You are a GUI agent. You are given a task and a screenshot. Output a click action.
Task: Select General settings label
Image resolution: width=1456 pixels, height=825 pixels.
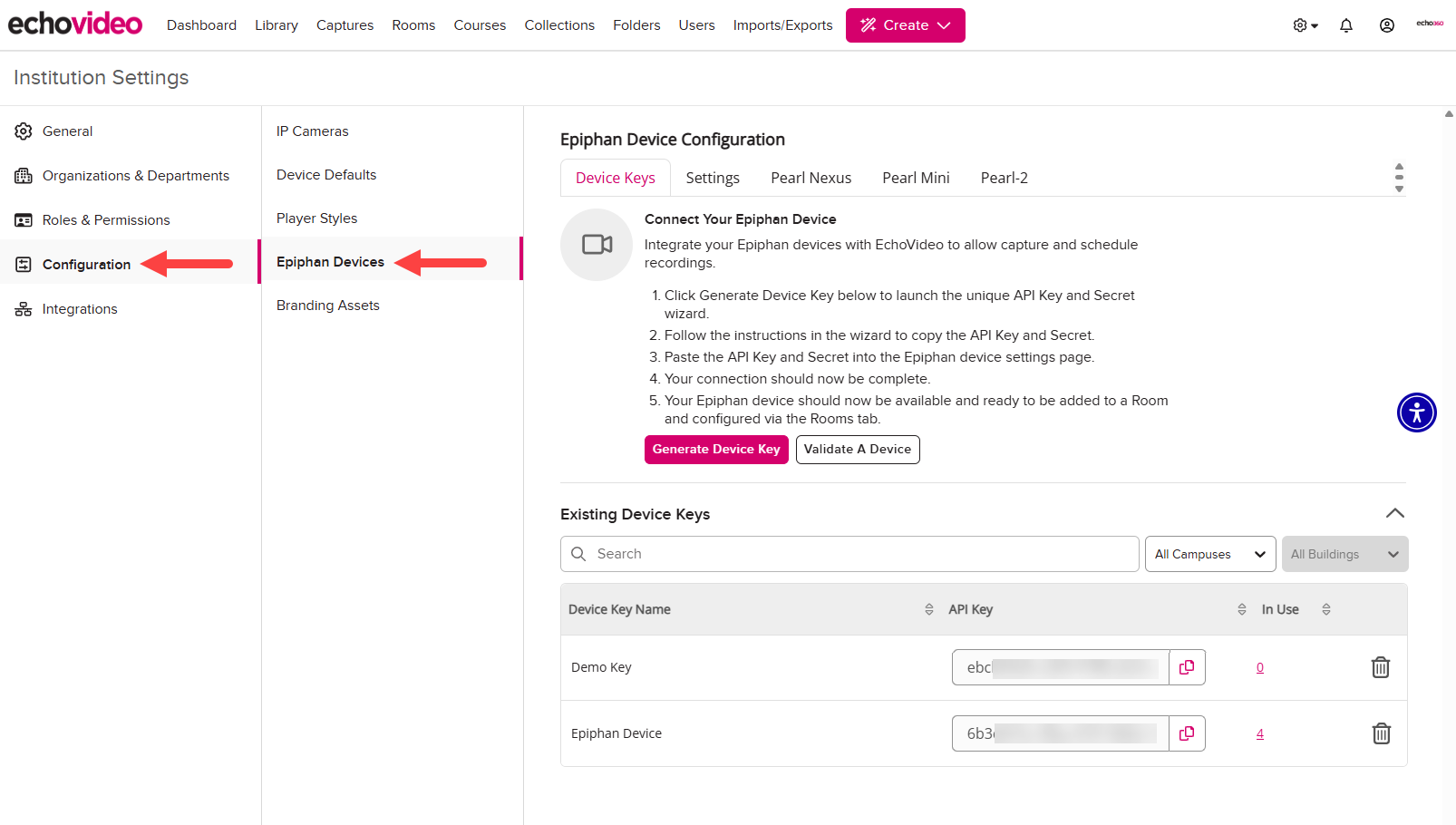[67, 131]
